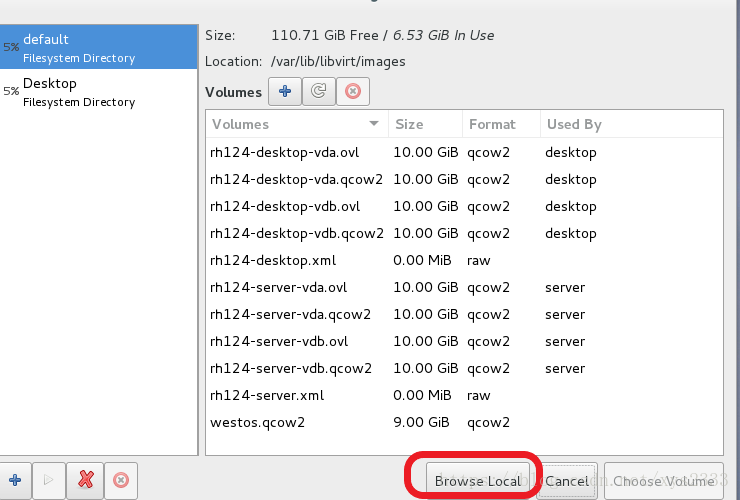The image size is (740, 500).
Task: Click the raw format of rh124-server.xml
Action: pyautogui.click(x=479, y=395)
